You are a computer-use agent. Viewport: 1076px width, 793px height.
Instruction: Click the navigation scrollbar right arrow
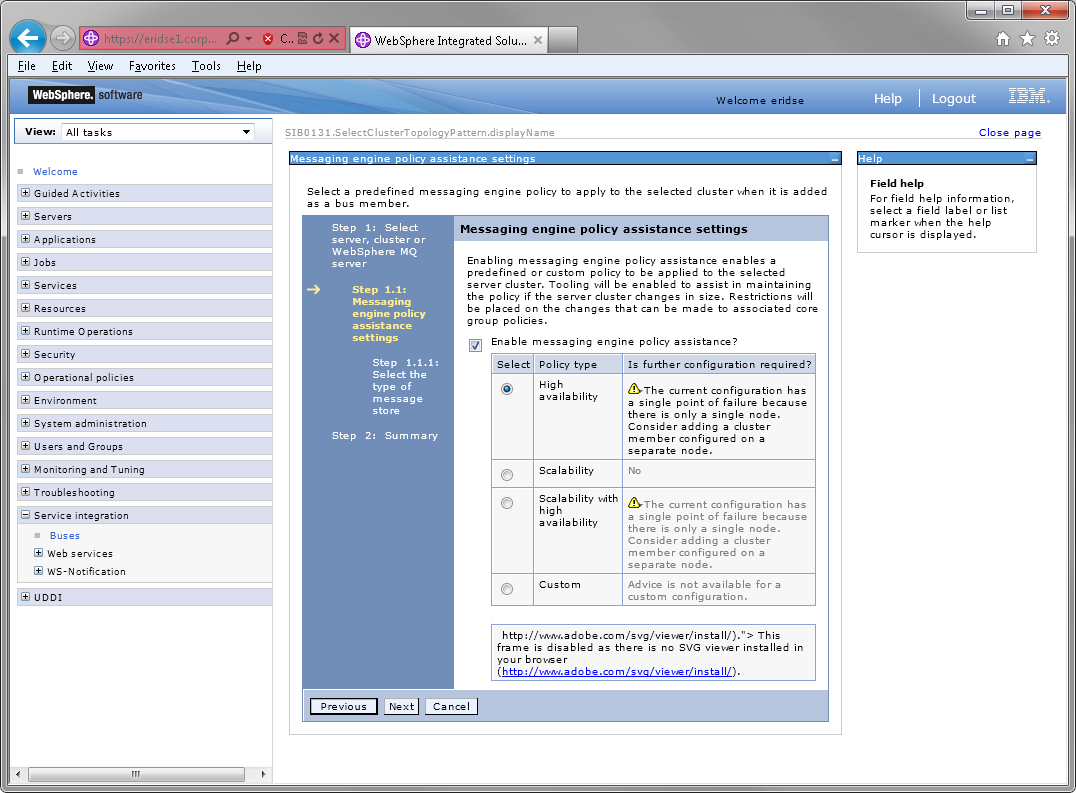coord(263,774)
